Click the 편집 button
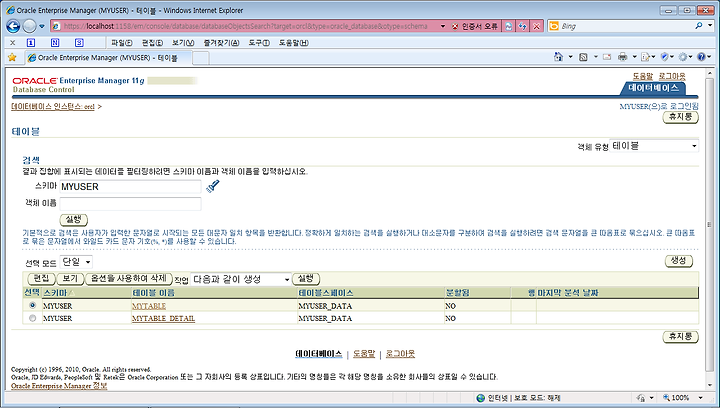The width and height of the screenshot is (720, 408). coord(41,279)
